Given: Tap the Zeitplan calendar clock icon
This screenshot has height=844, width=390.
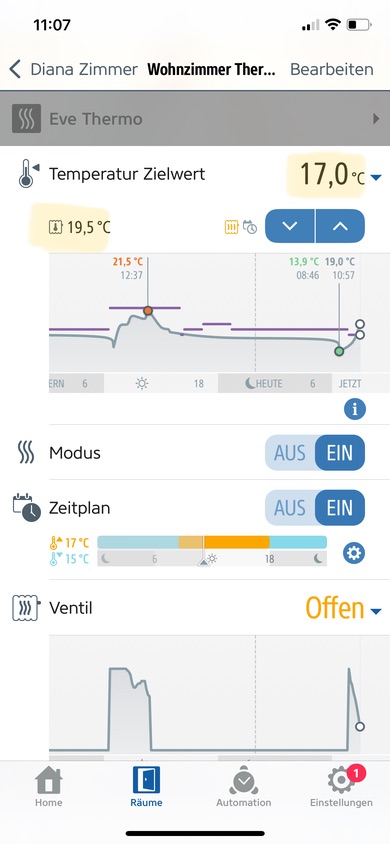Looking at the screenshot, I should [26, 507].
